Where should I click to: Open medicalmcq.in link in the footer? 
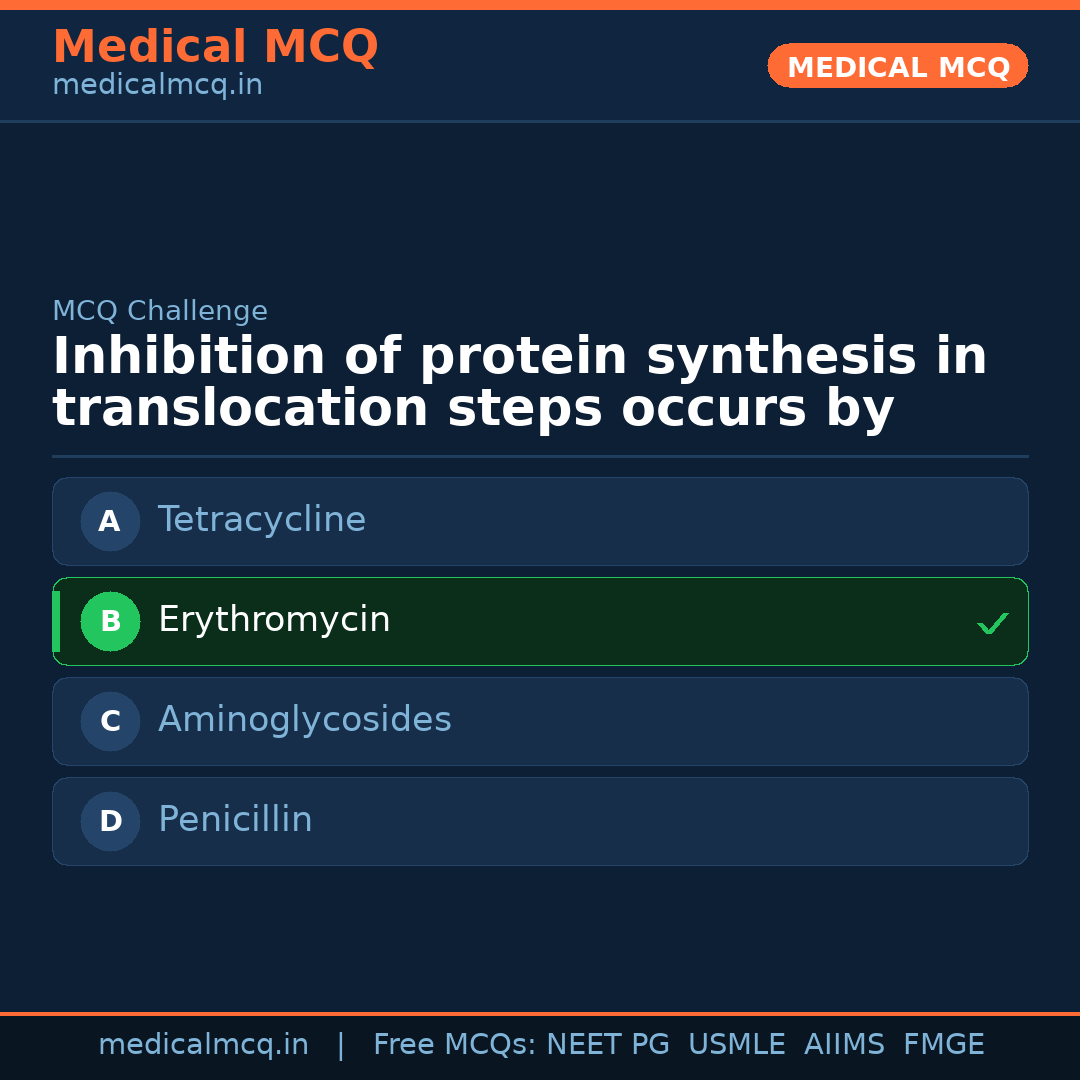click(x=203, y=1045)
